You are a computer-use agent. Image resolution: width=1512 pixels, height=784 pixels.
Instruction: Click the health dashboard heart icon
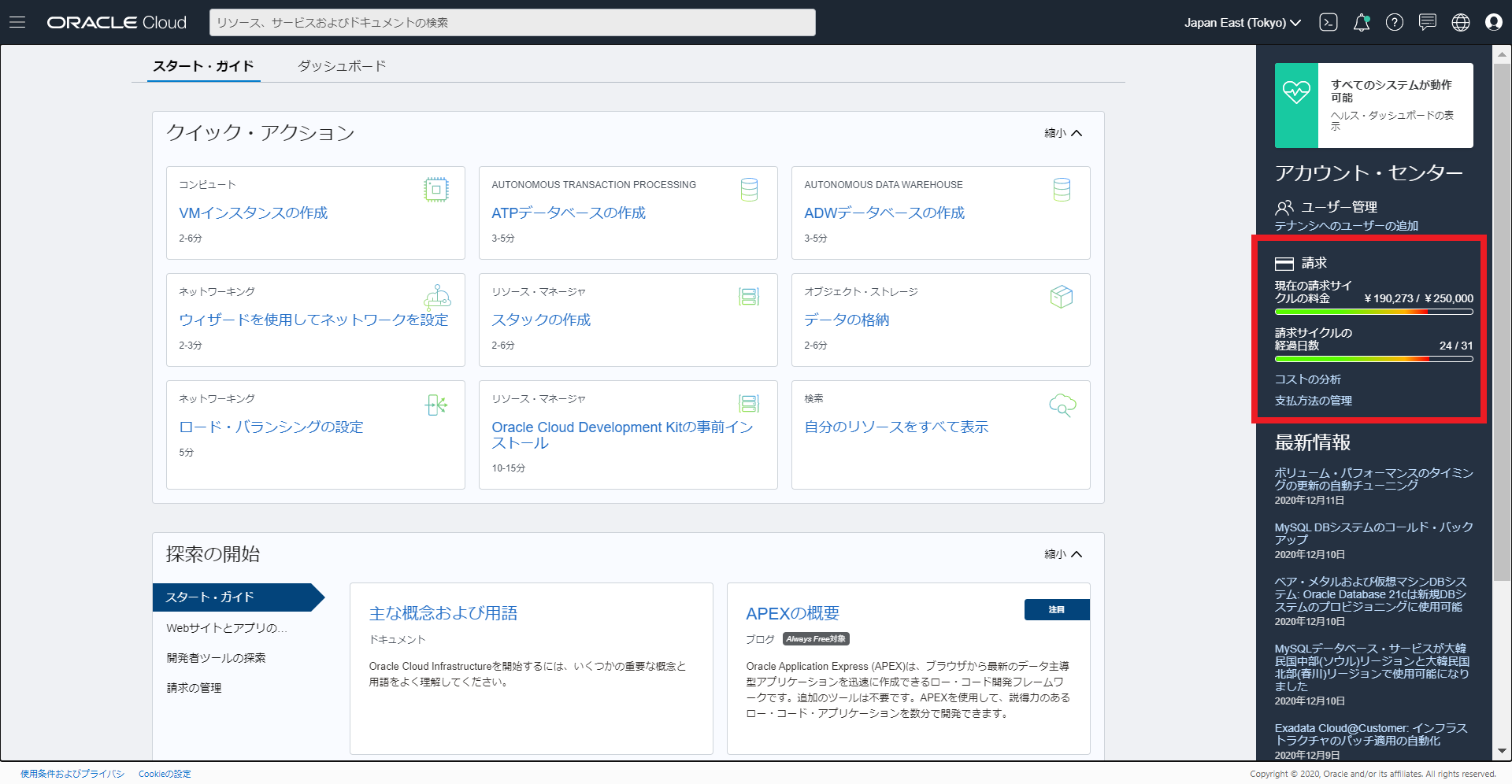[x=1296, y=94]
